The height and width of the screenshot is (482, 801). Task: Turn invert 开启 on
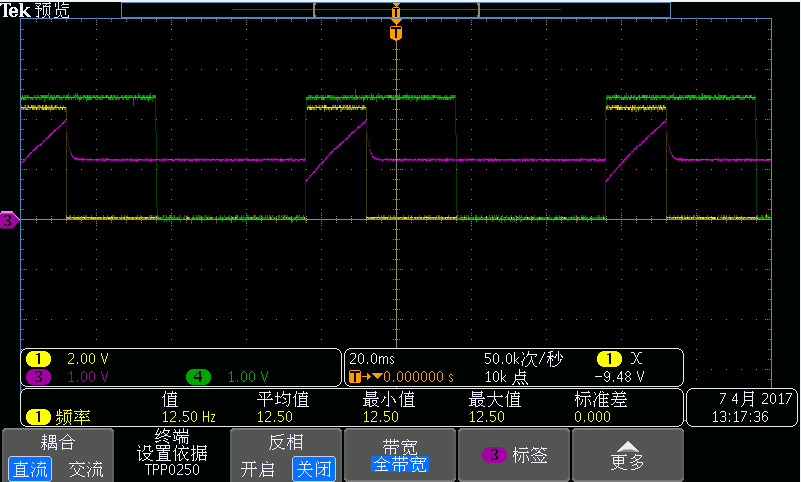(x=257, y=469)
